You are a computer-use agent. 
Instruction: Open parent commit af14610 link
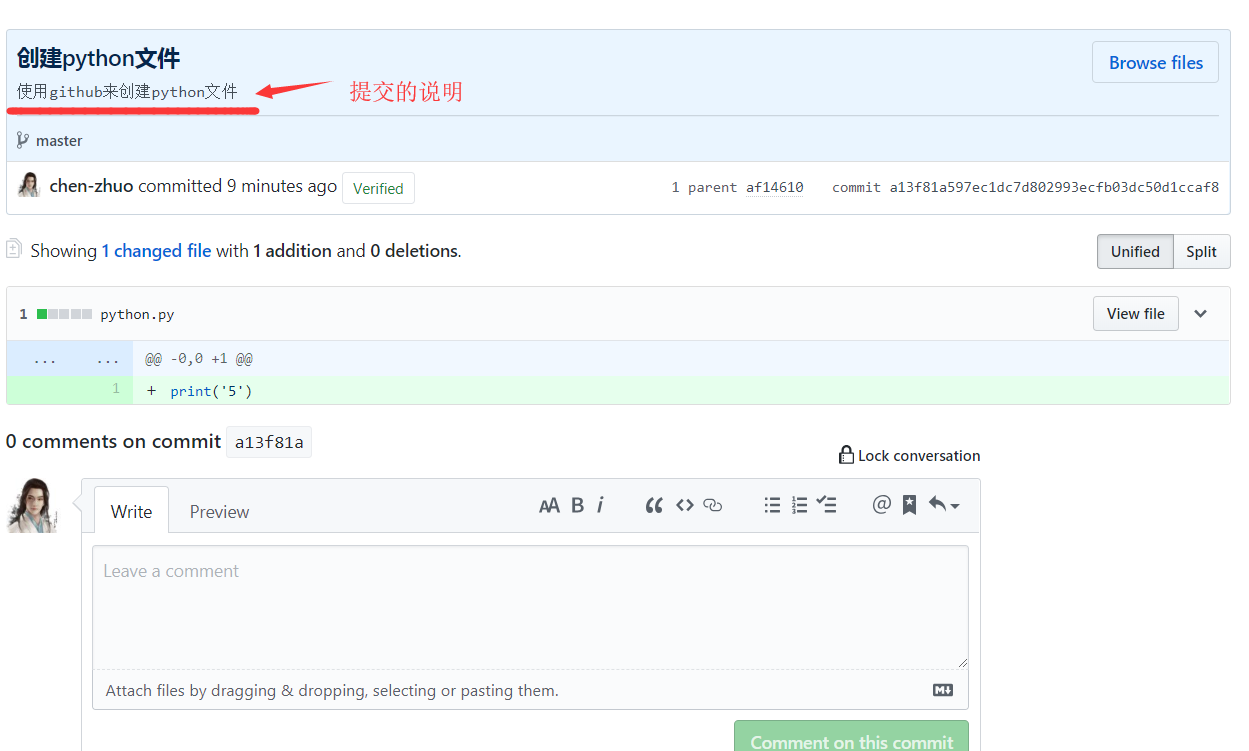774,188
